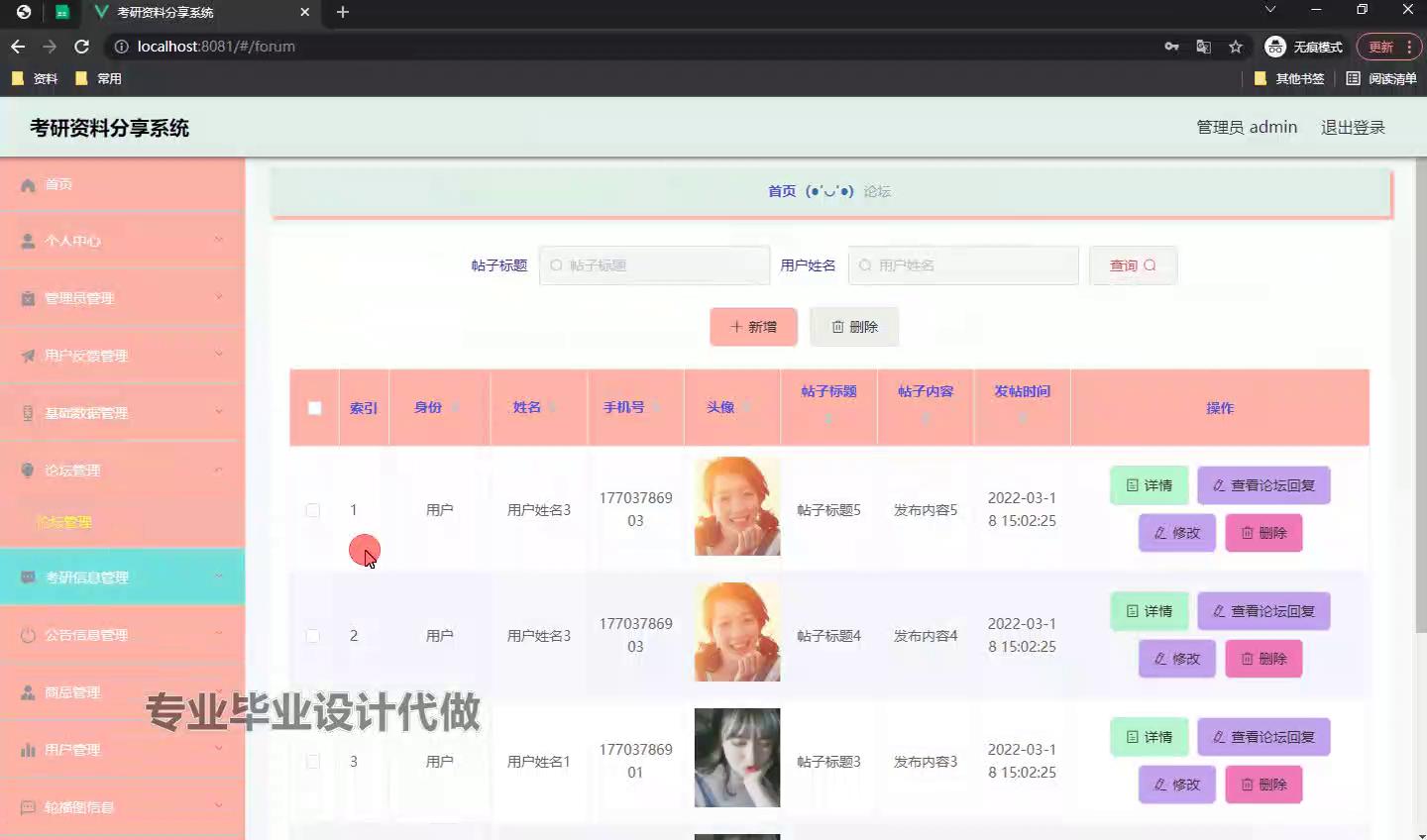The height and width of the screenshot is (840, 1427).
Task: Expand 商品管理 using its chevron
Action: coord(218,690)
